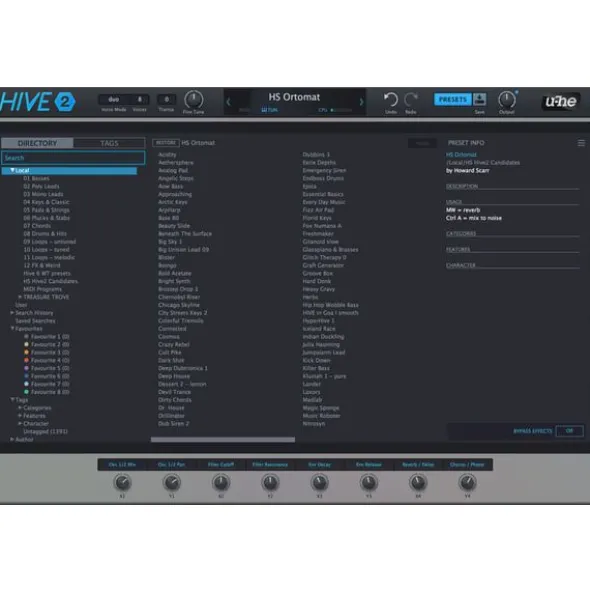This screenshot has height=591, width=590.
Task: Click the HS Ortomat preset display
Action: (x=294, y=97)
